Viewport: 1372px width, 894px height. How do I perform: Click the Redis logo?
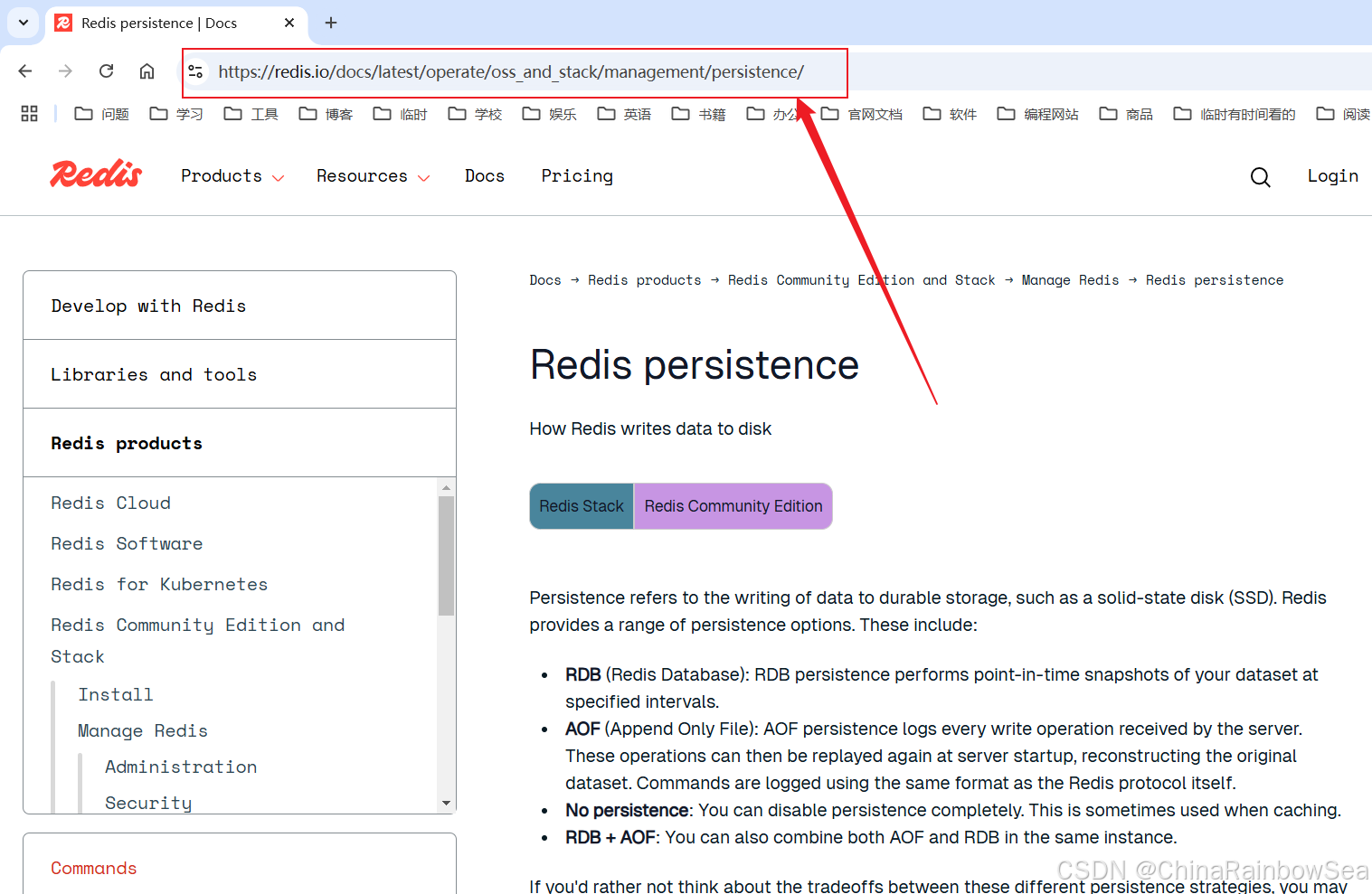click(96, 174)
